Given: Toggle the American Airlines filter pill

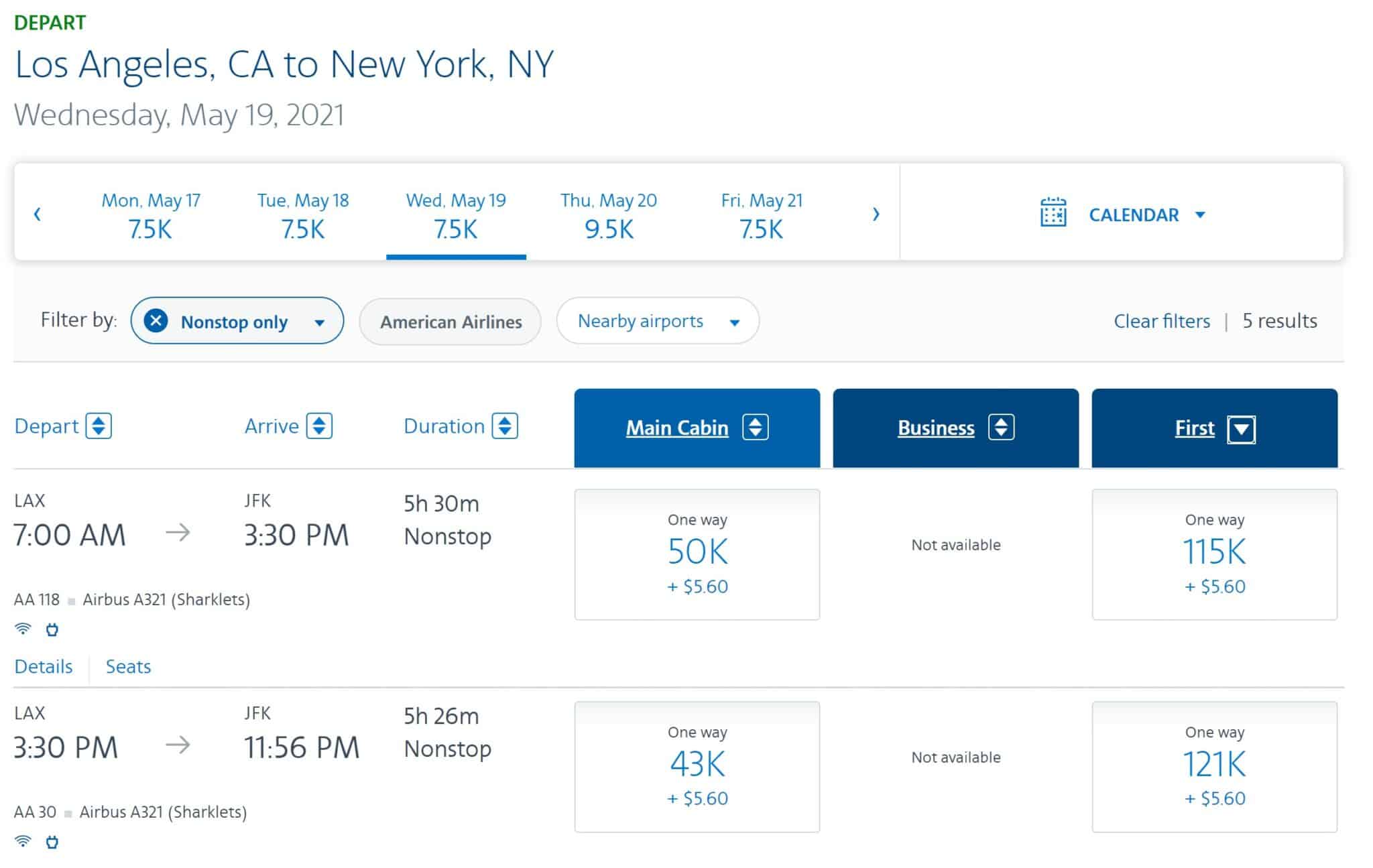Looking at the screenshot, I should pos(451,322).
